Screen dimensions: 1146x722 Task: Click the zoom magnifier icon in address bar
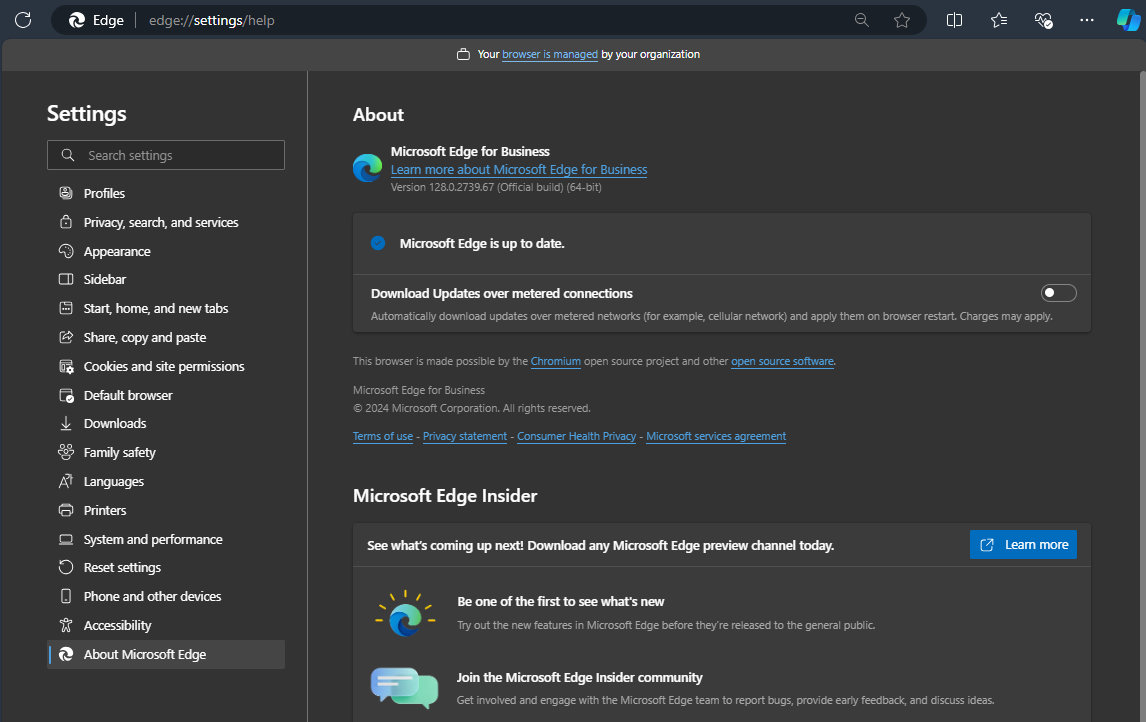861,20
